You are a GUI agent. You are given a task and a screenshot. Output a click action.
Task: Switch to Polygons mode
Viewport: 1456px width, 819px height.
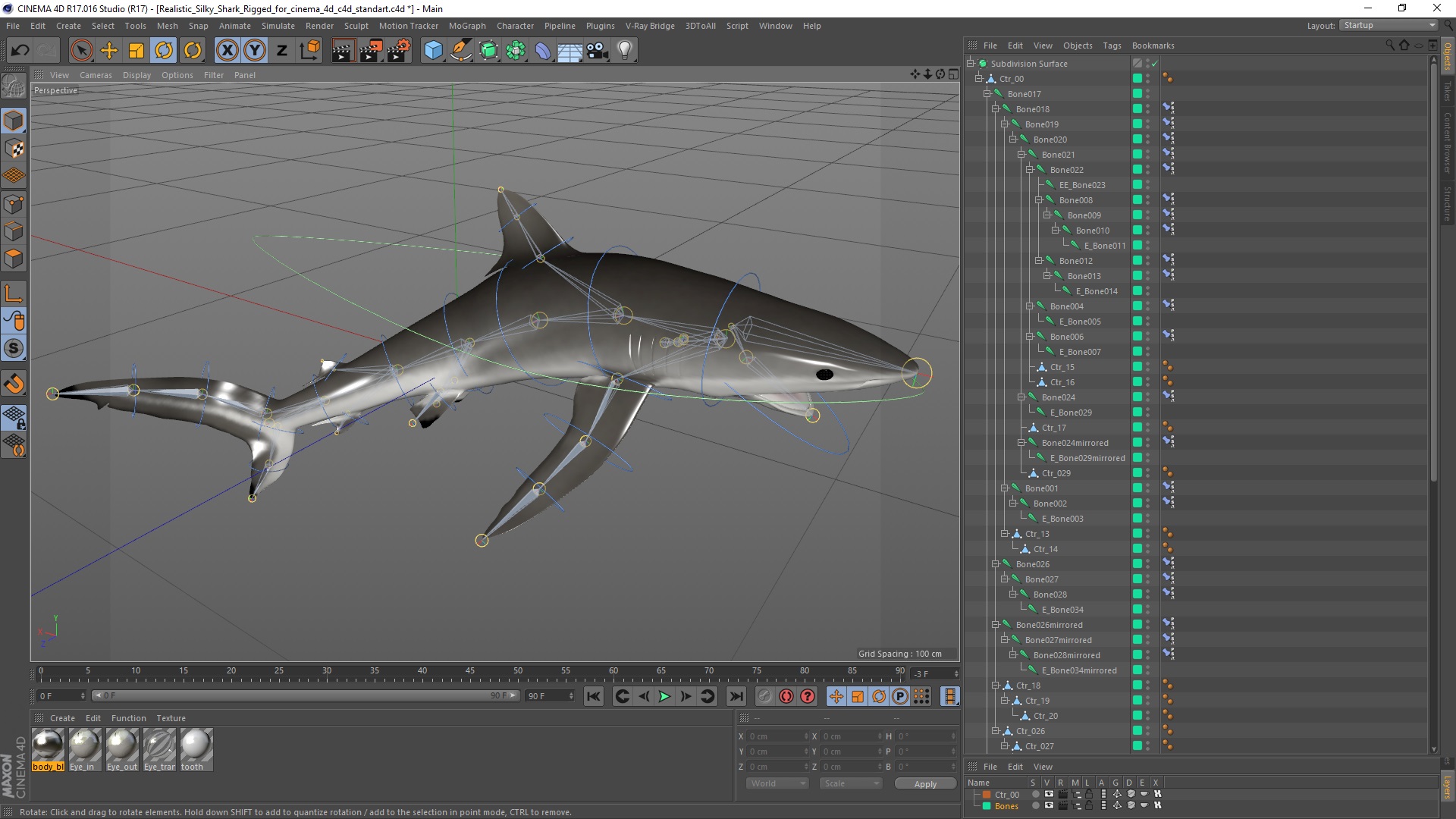tap(14, 259)
